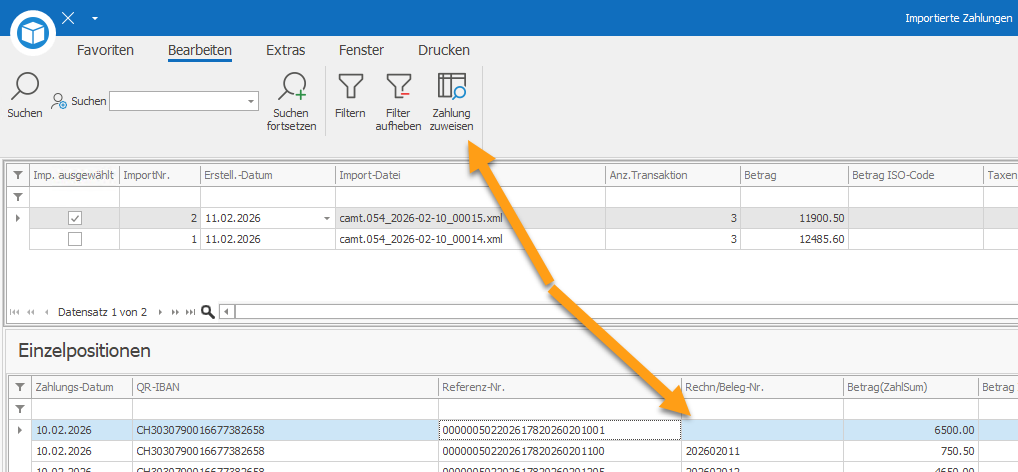Click amount cell 12485.60
This screenshot has height=472, width=1018.
point(794,239)
